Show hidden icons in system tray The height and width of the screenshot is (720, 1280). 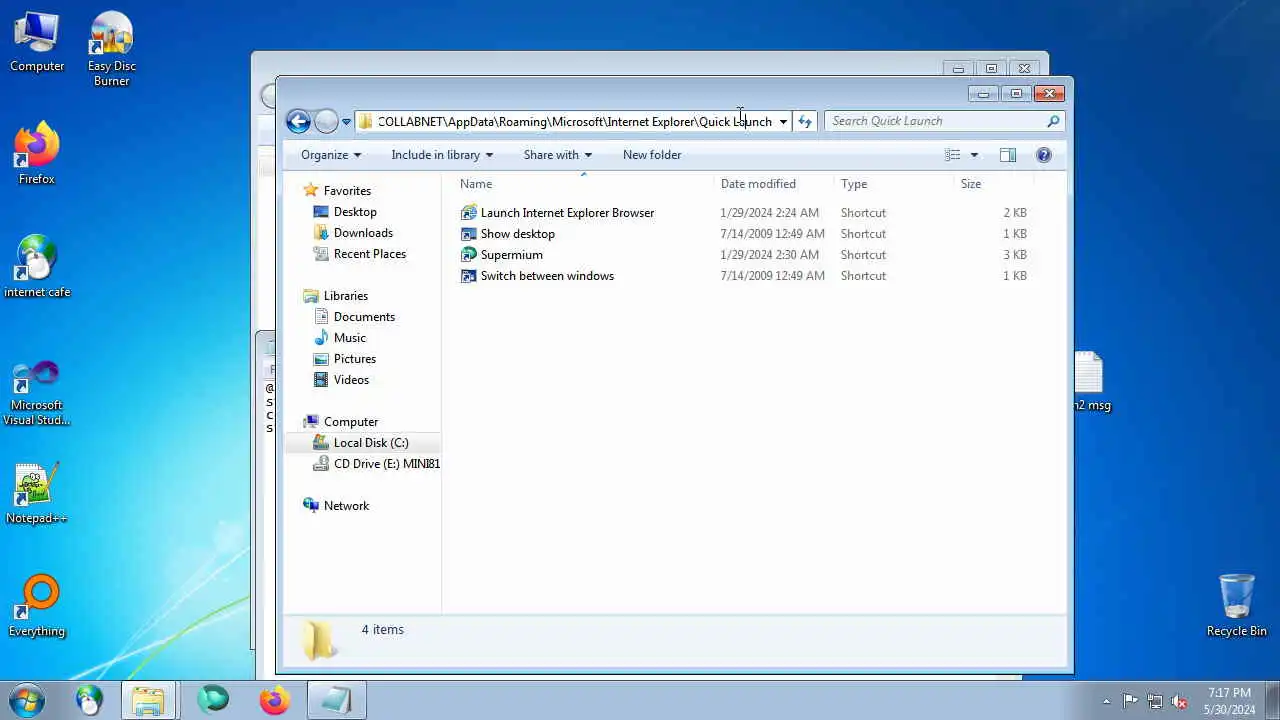pos(1106,702)
